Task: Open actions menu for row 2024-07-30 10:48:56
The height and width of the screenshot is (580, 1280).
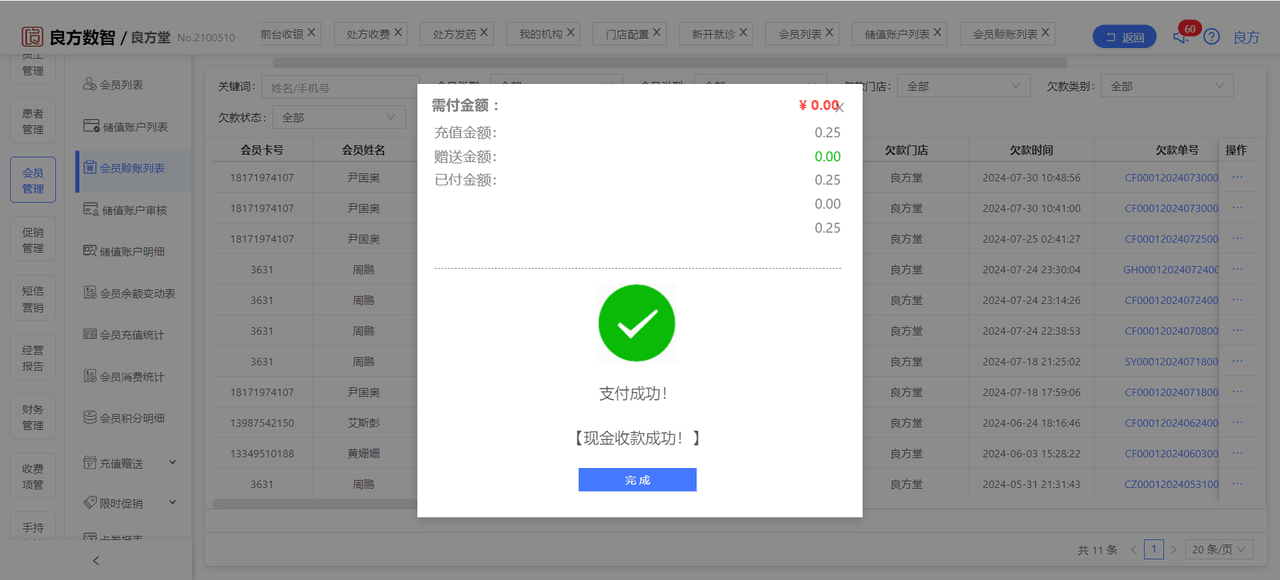Action: 1237,177
